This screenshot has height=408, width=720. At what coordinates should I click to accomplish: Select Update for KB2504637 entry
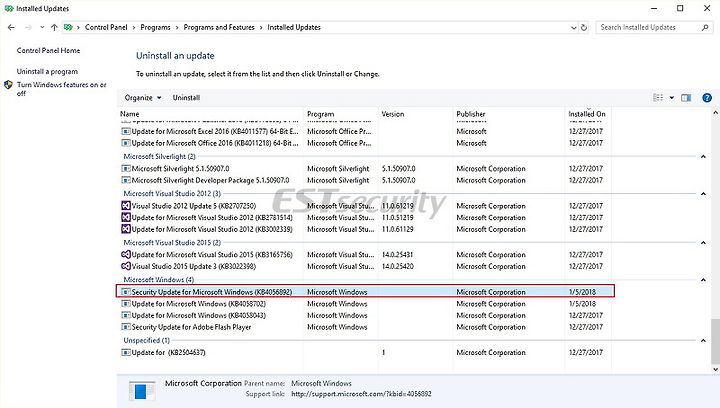[x=168, y=352]
